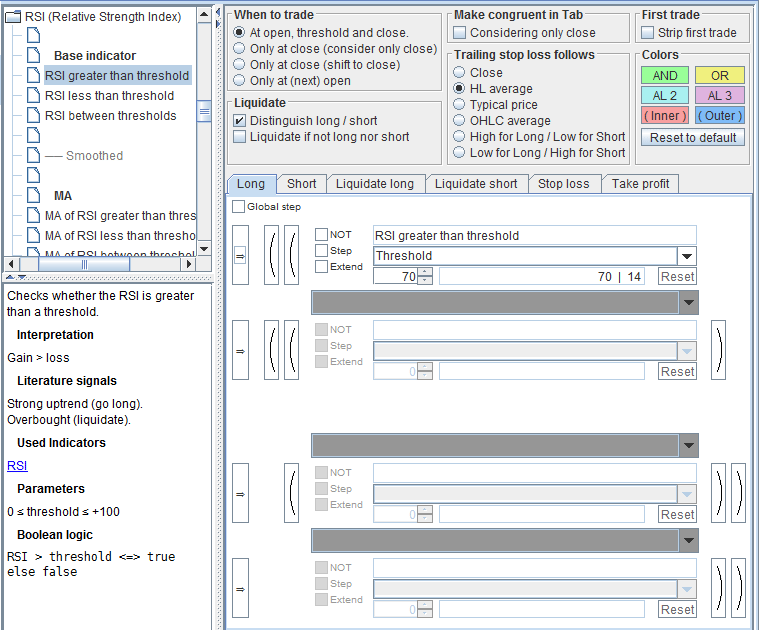
Task: Click the red '( Inner )' color swatch
Action: (x=665, y=116)
